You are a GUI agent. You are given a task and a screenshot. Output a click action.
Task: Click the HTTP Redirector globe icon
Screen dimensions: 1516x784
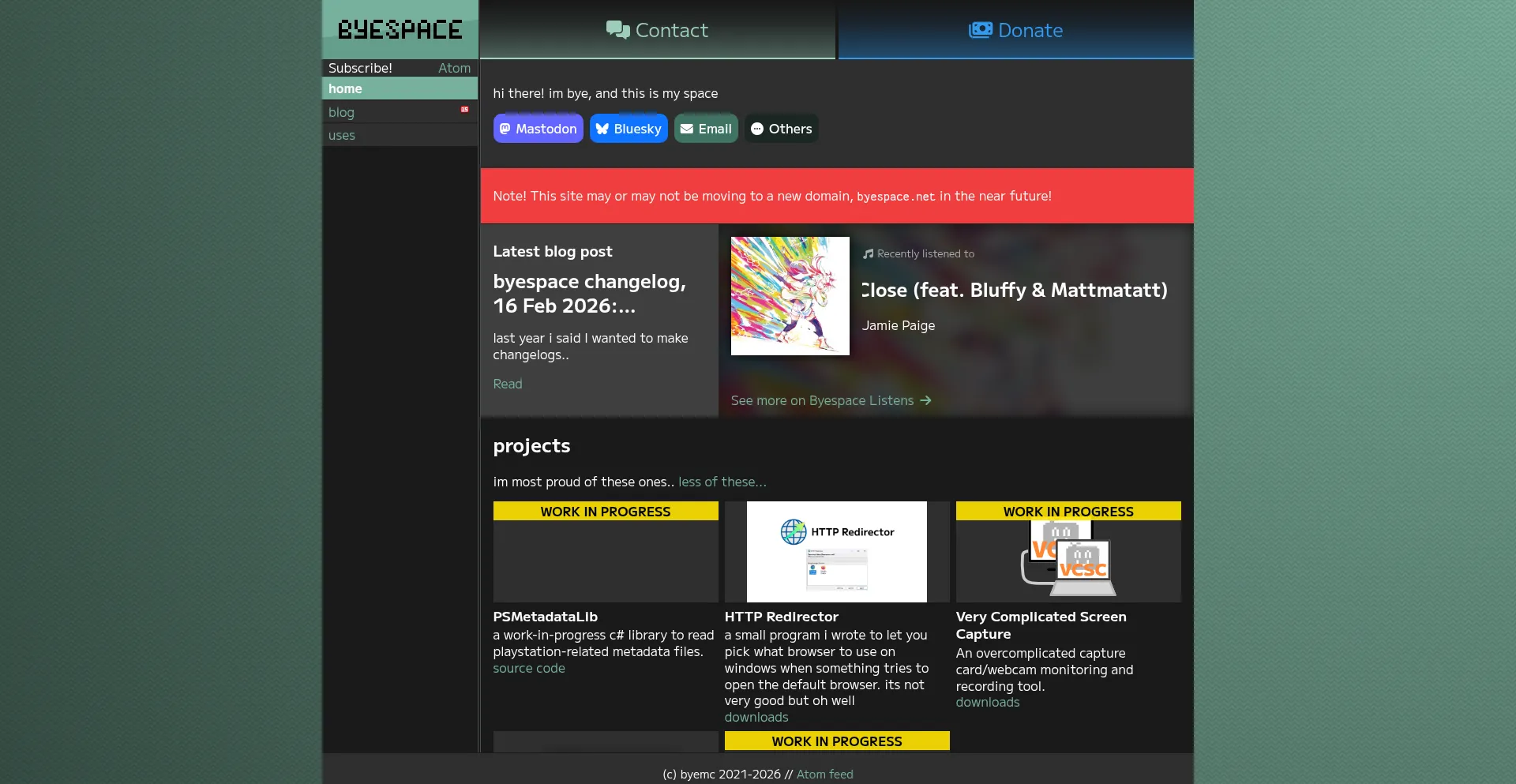(x=794, y=532)
